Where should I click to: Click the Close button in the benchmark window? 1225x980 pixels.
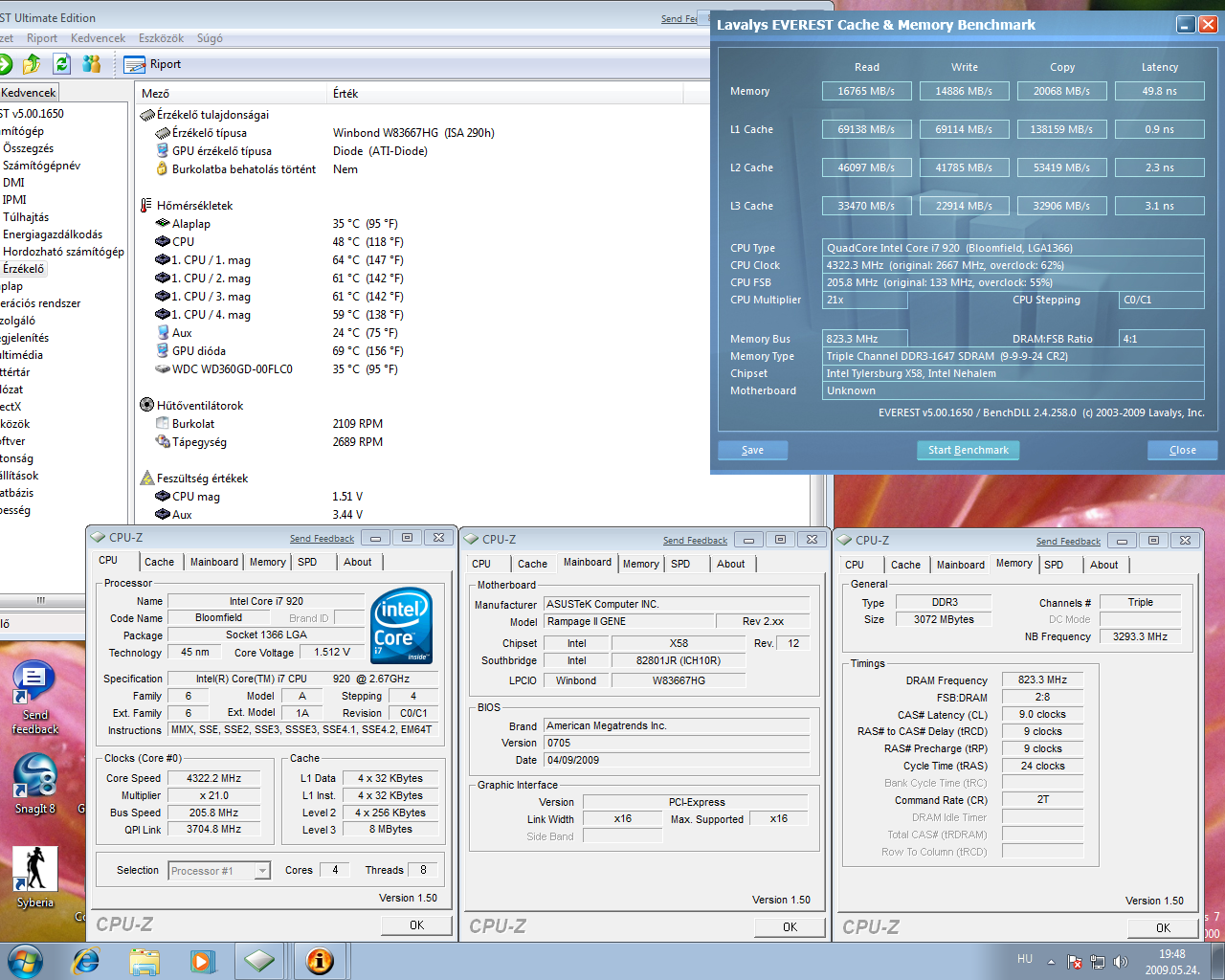[x=1182, y=450]
